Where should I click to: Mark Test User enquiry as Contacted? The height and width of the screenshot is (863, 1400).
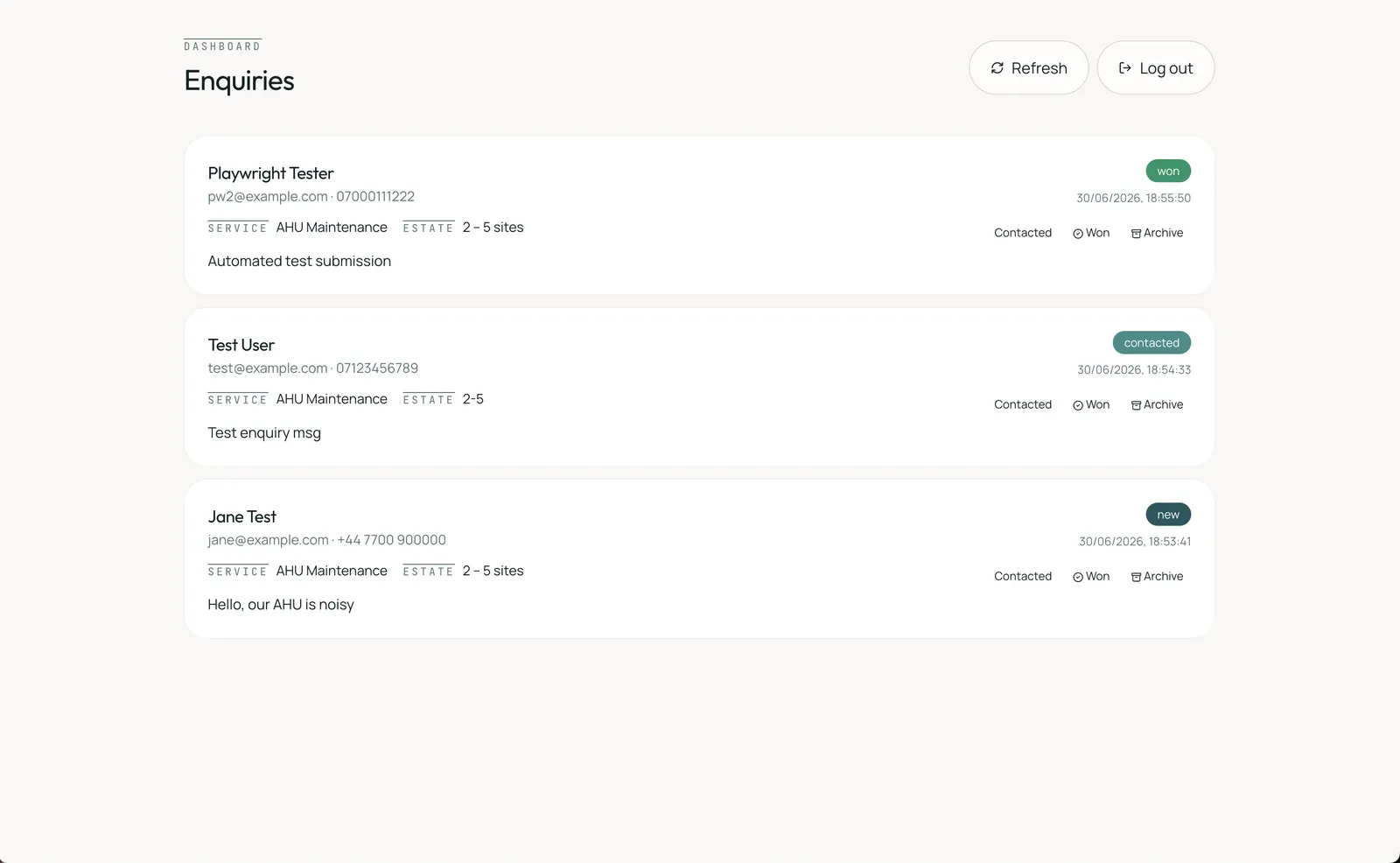click(x=1023, y=404)
